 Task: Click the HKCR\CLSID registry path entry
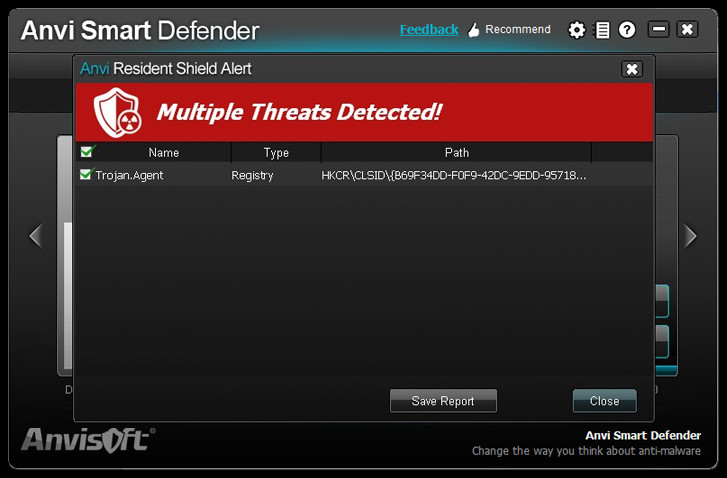(454, 175)
